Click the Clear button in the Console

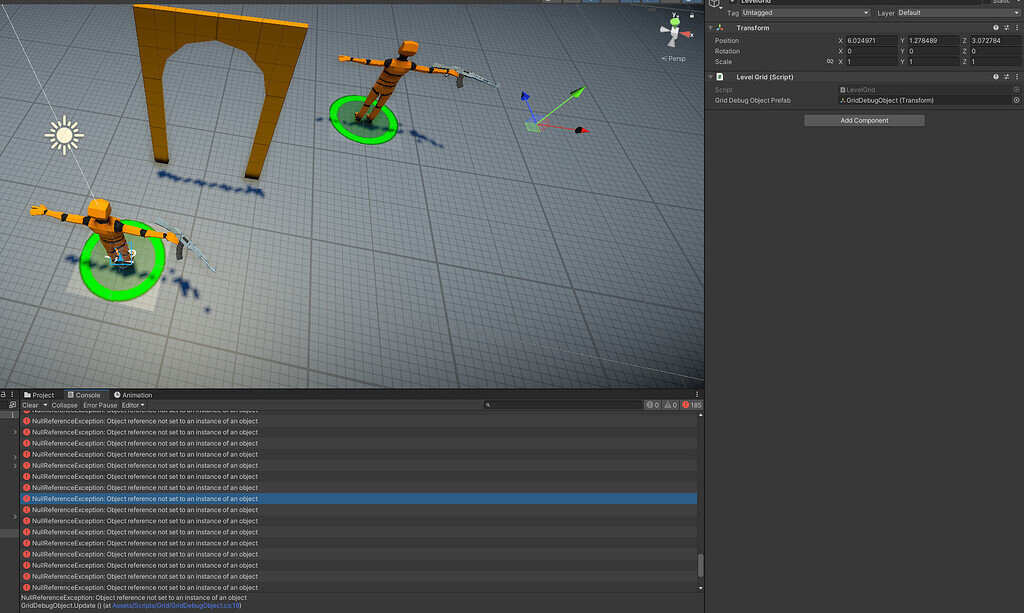click(x=30, y=405)
